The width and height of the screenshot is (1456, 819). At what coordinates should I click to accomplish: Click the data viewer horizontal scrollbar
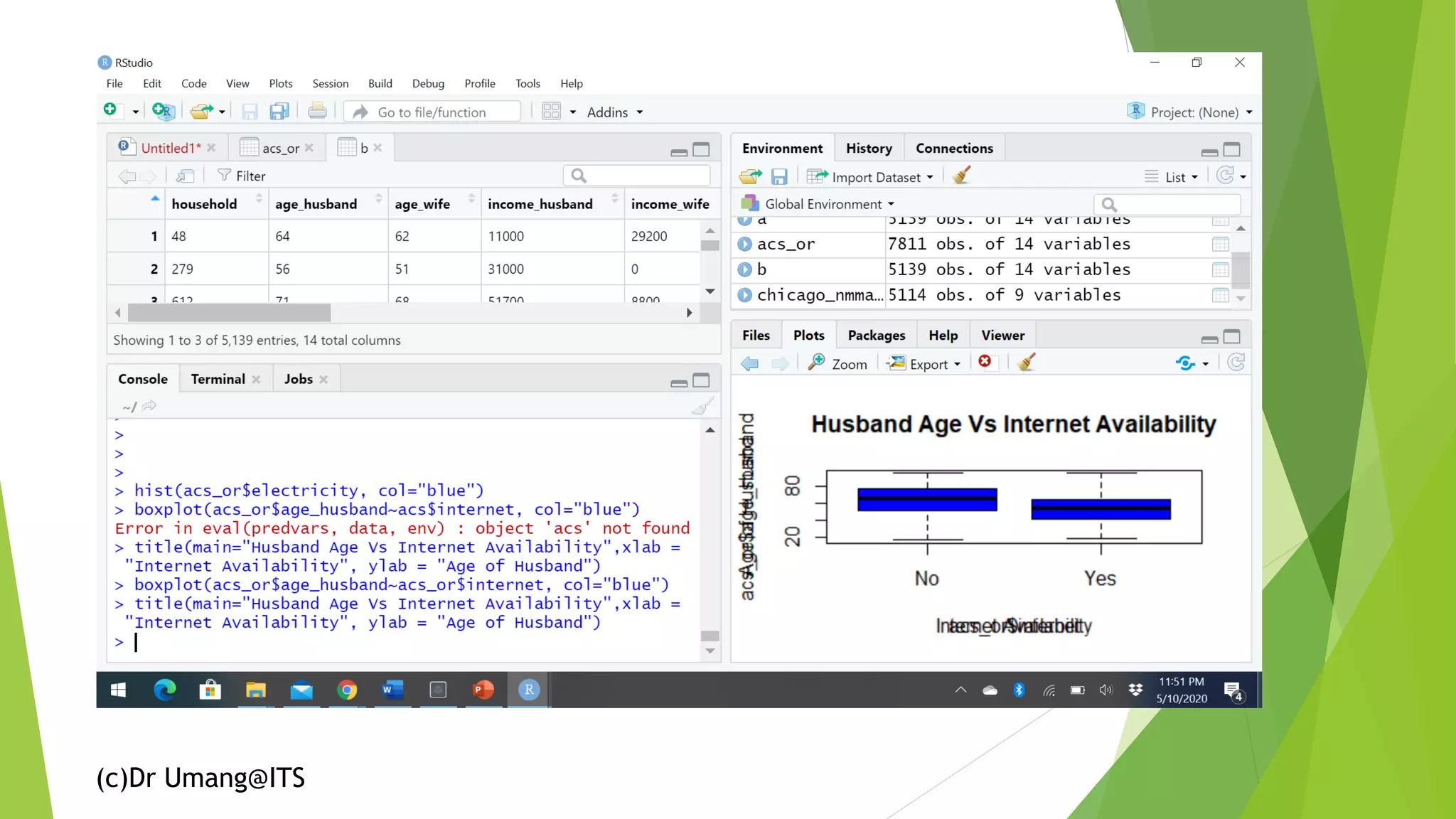[x=229, y=313]
